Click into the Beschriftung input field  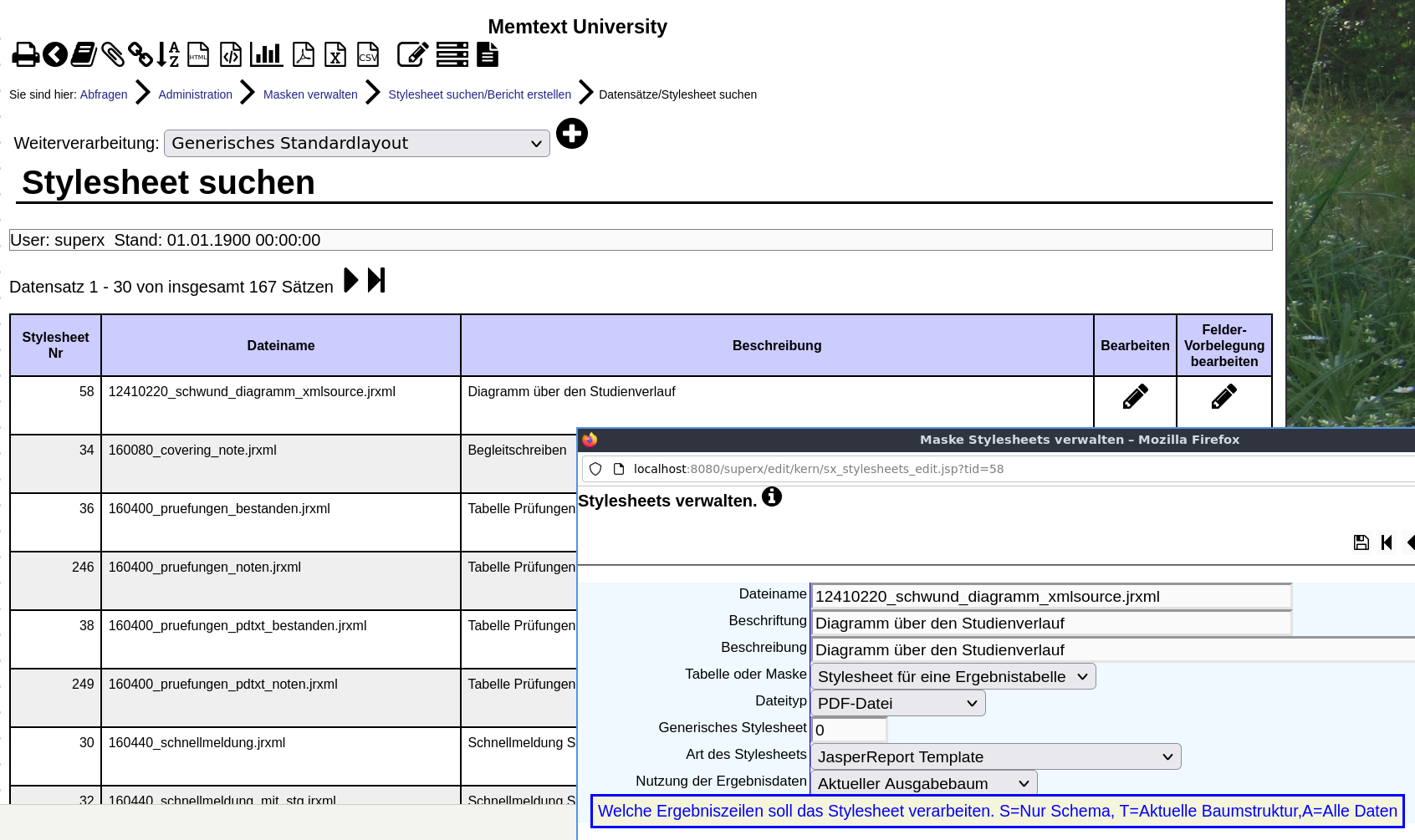pos(1052,623)
